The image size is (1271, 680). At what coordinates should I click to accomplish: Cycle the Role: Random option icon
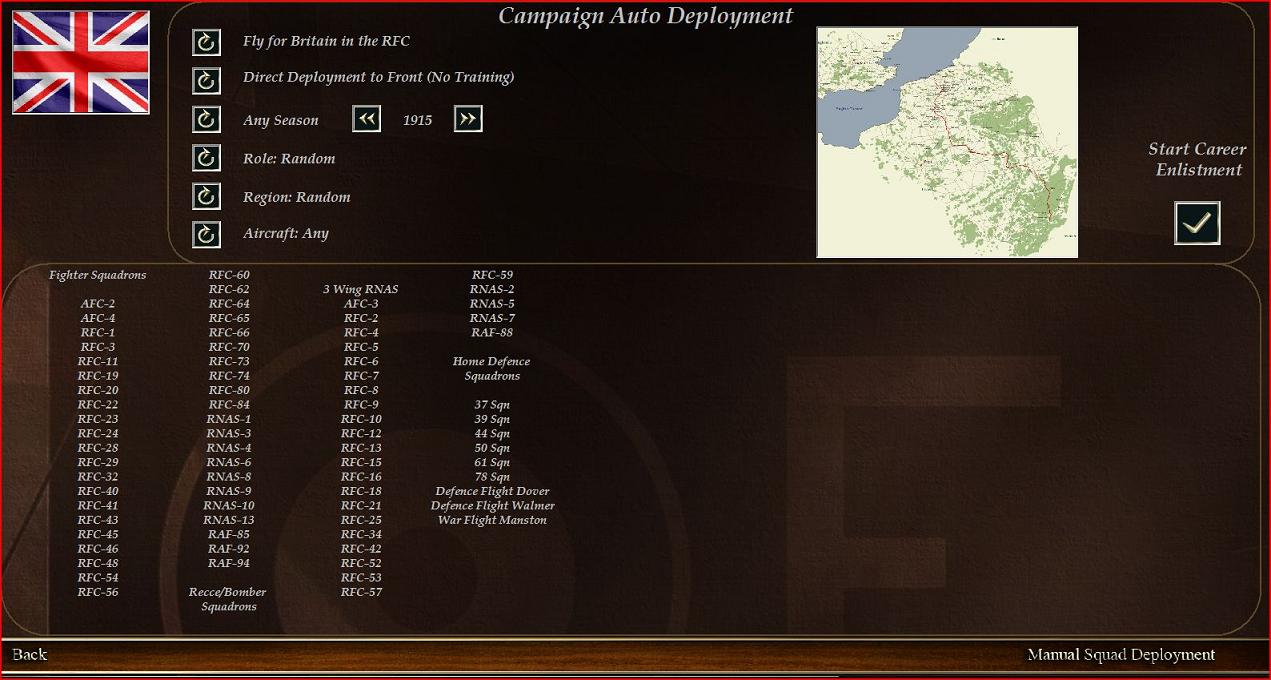[206, 158]
